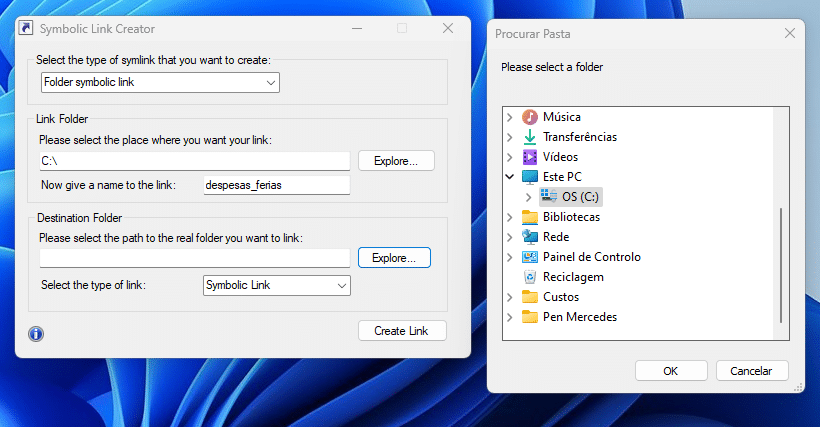Confirm folder selection with OK

671,371
